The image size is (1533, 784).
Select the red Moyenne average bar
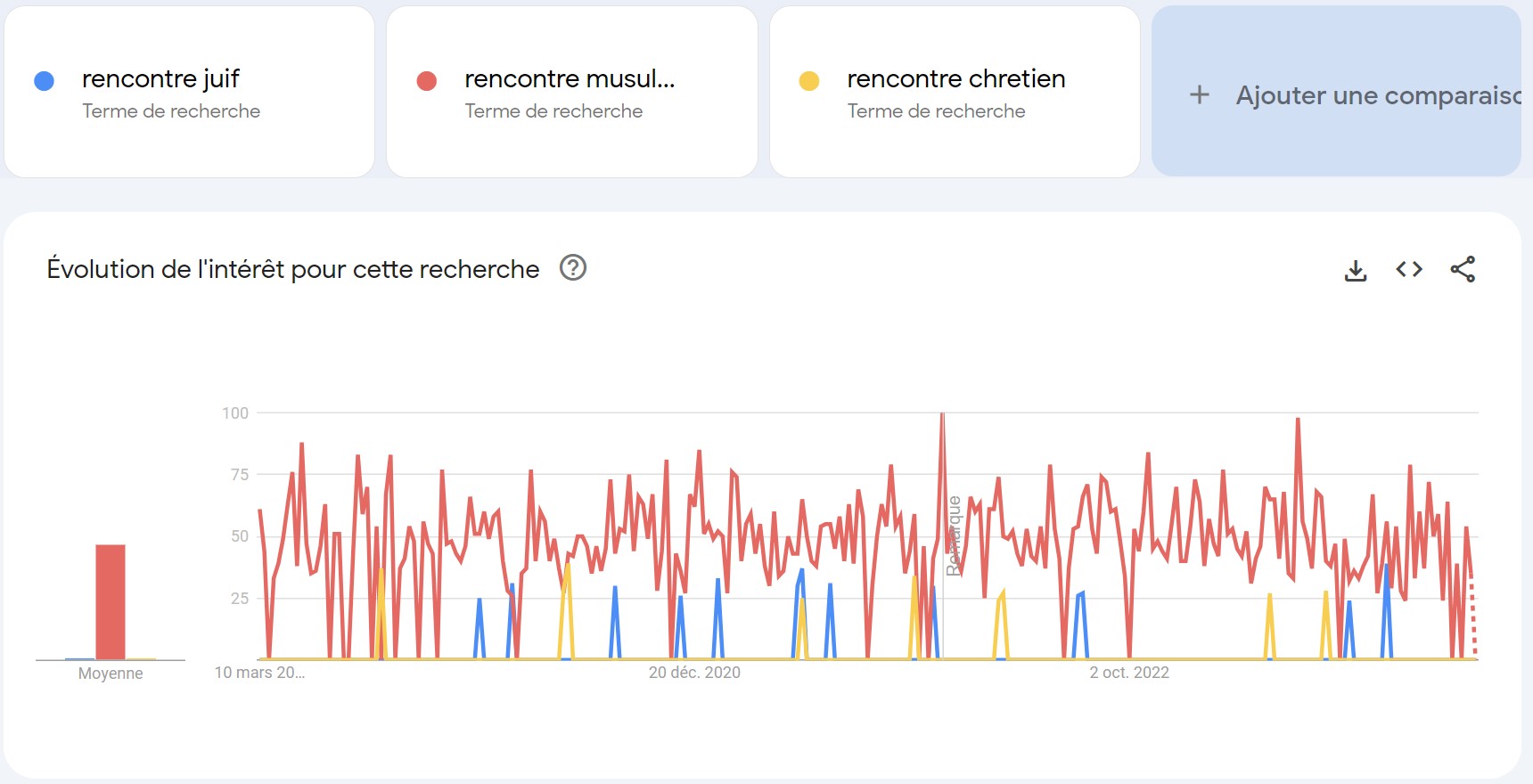111,601
